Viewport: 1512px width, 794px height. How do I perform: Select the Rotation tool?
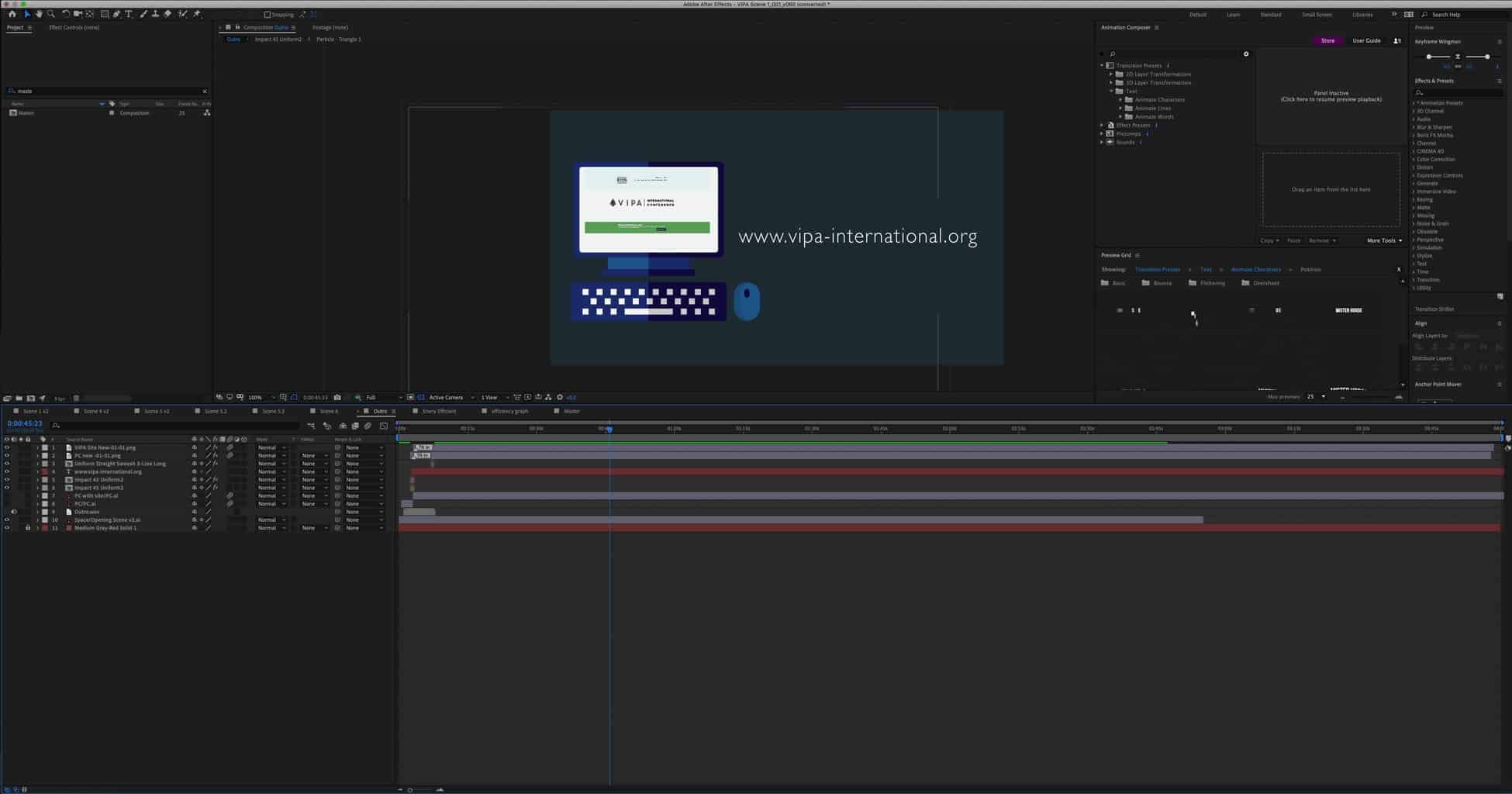click(65, 14)
